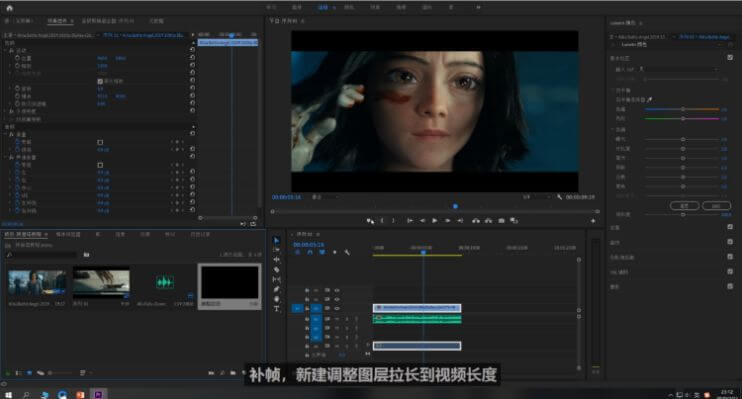The image size is (742, 399).
Task: Click the Mark Out button
Action: point(393,221)
